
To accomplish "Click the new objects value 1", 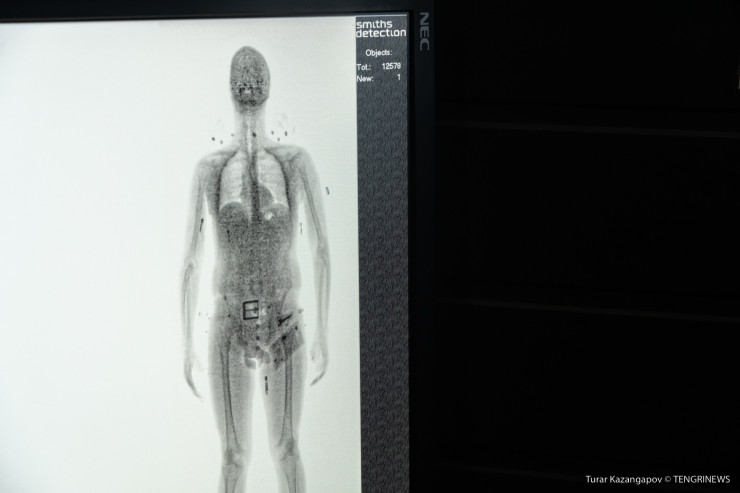I will (x=398, y=77).
